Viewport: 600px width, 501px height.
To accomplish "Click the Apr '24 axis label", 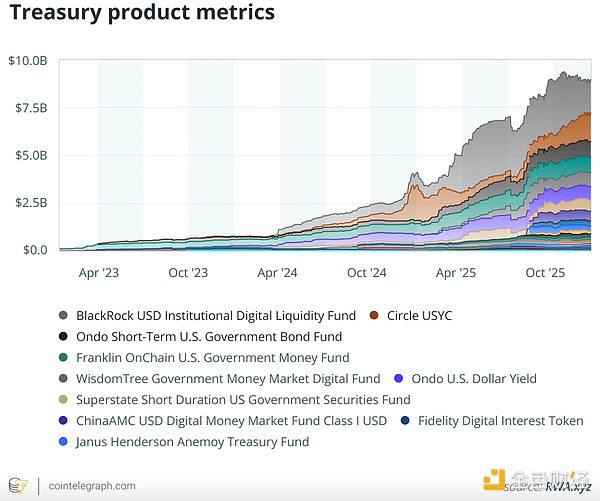I will (x=277, y=272).
